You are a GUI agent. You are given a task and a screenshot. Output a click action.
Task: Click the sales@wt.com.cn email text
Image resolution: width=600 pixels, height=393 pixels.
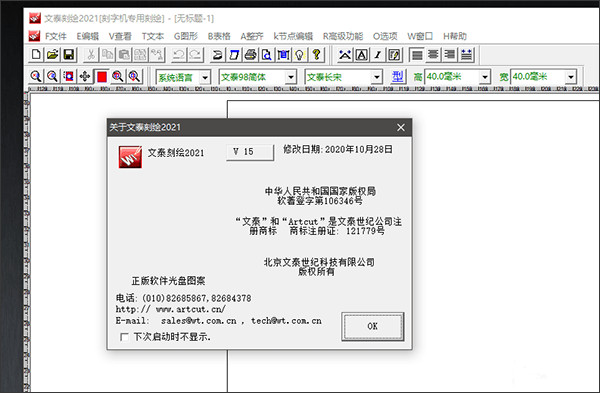point(199,321)
